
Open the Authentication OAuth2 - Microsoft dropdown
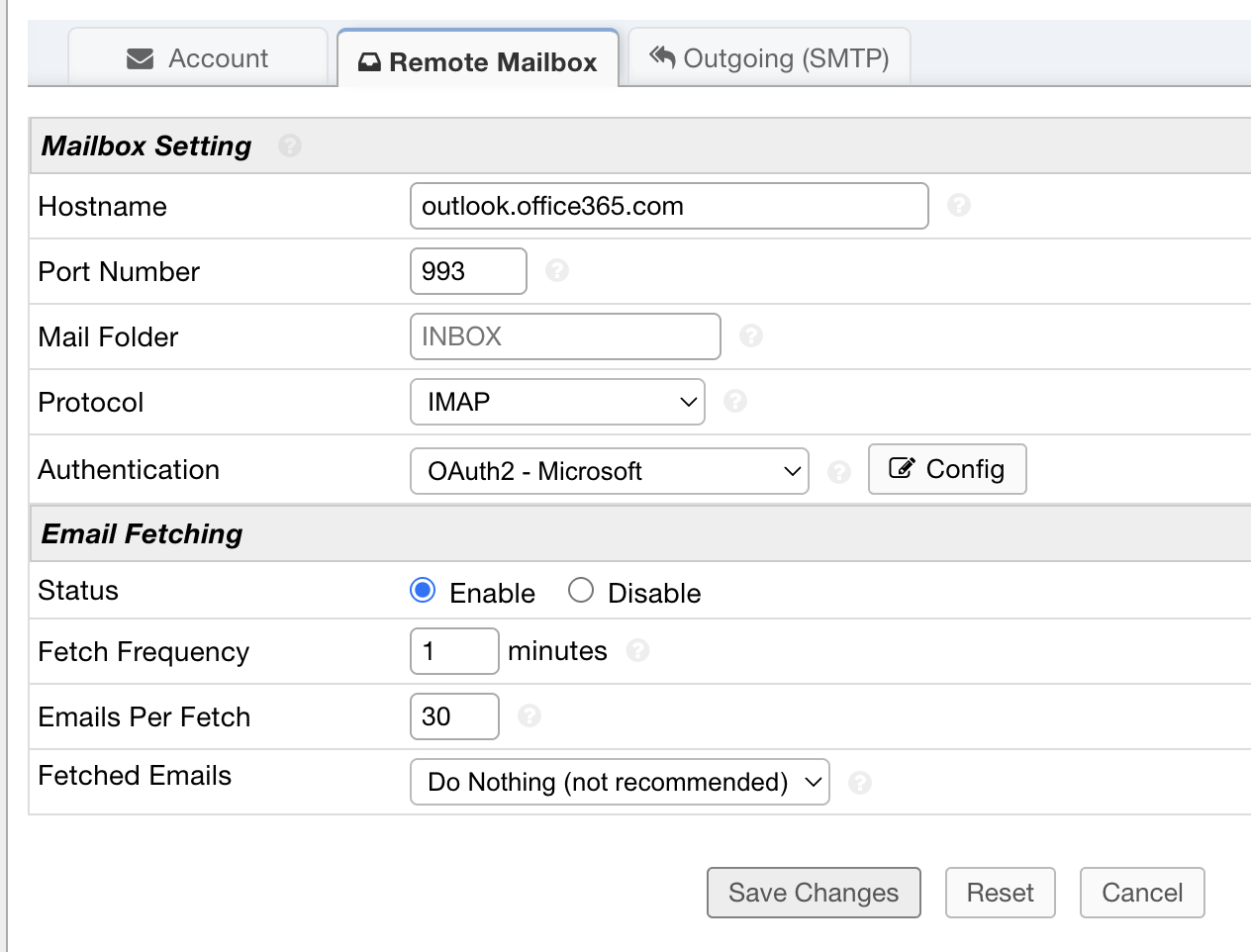click(609, 471)
